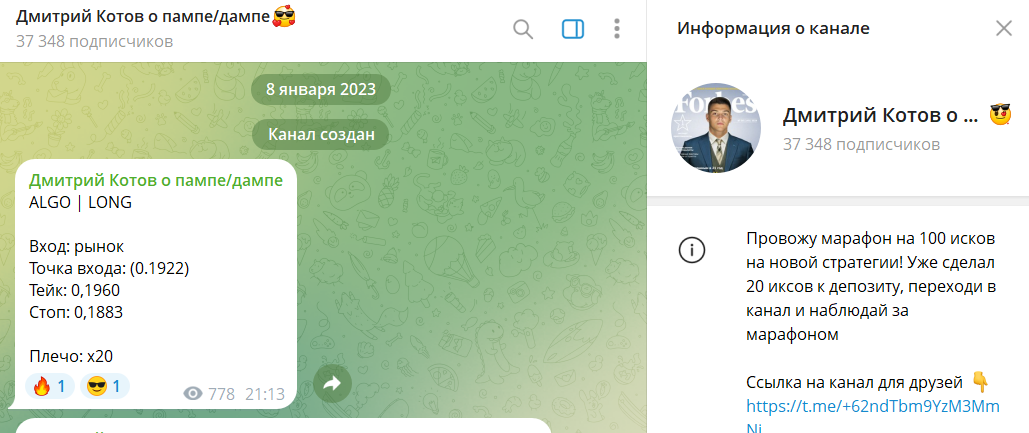The image size is (1029, 433).
Task: Forward the ALGO LONG message via share arrow
Action: tap(332, 384)
